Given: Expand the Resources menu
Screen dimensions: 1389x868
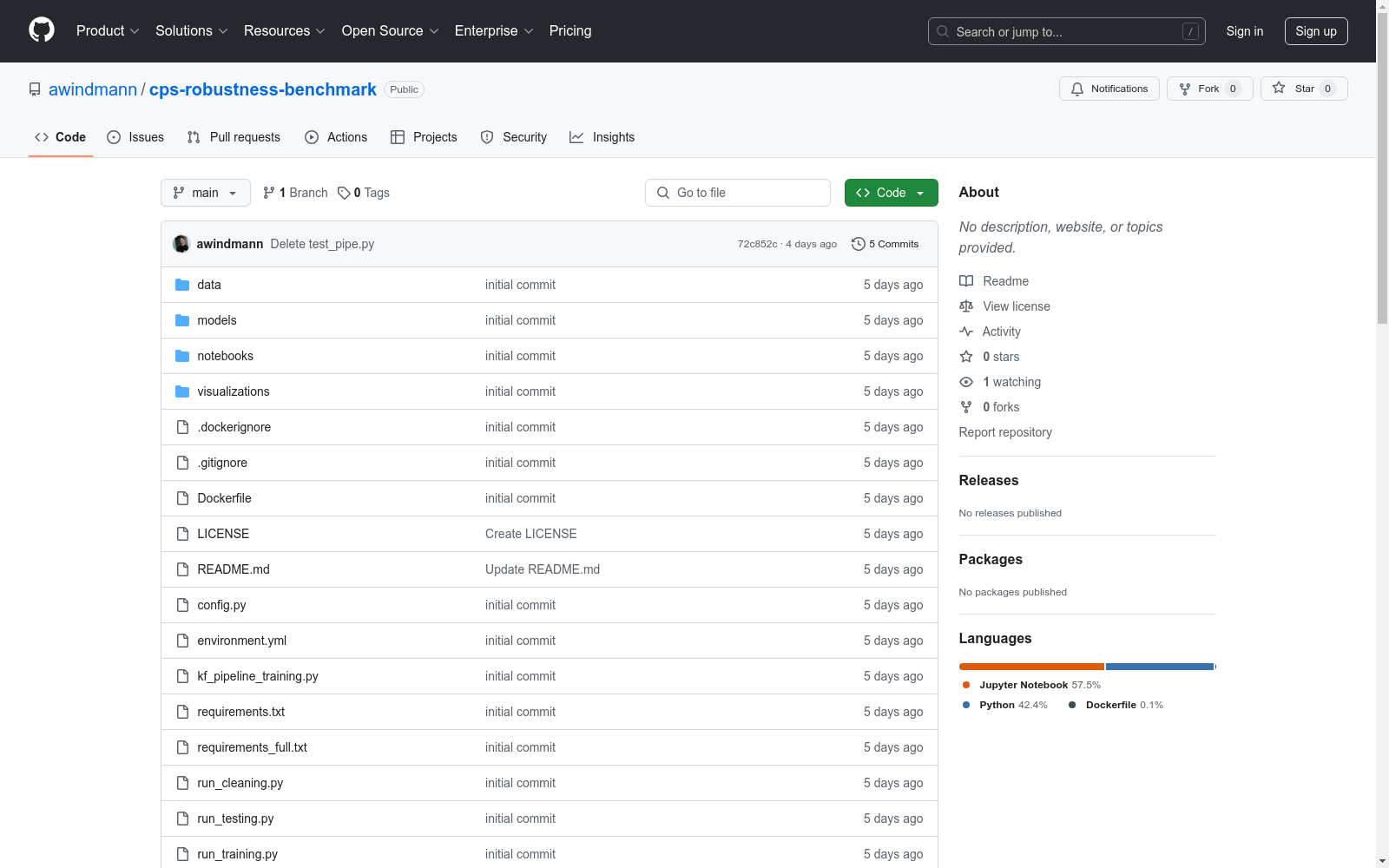Looking at the screenshot, I should (x=285, y=30).
